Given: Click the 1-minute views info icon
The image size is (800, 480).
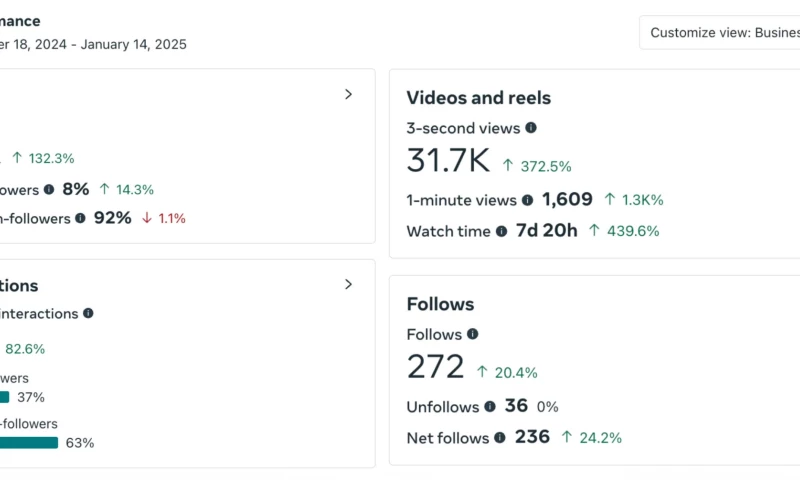Looking at the screenshot, I should (x=528, y=200).
